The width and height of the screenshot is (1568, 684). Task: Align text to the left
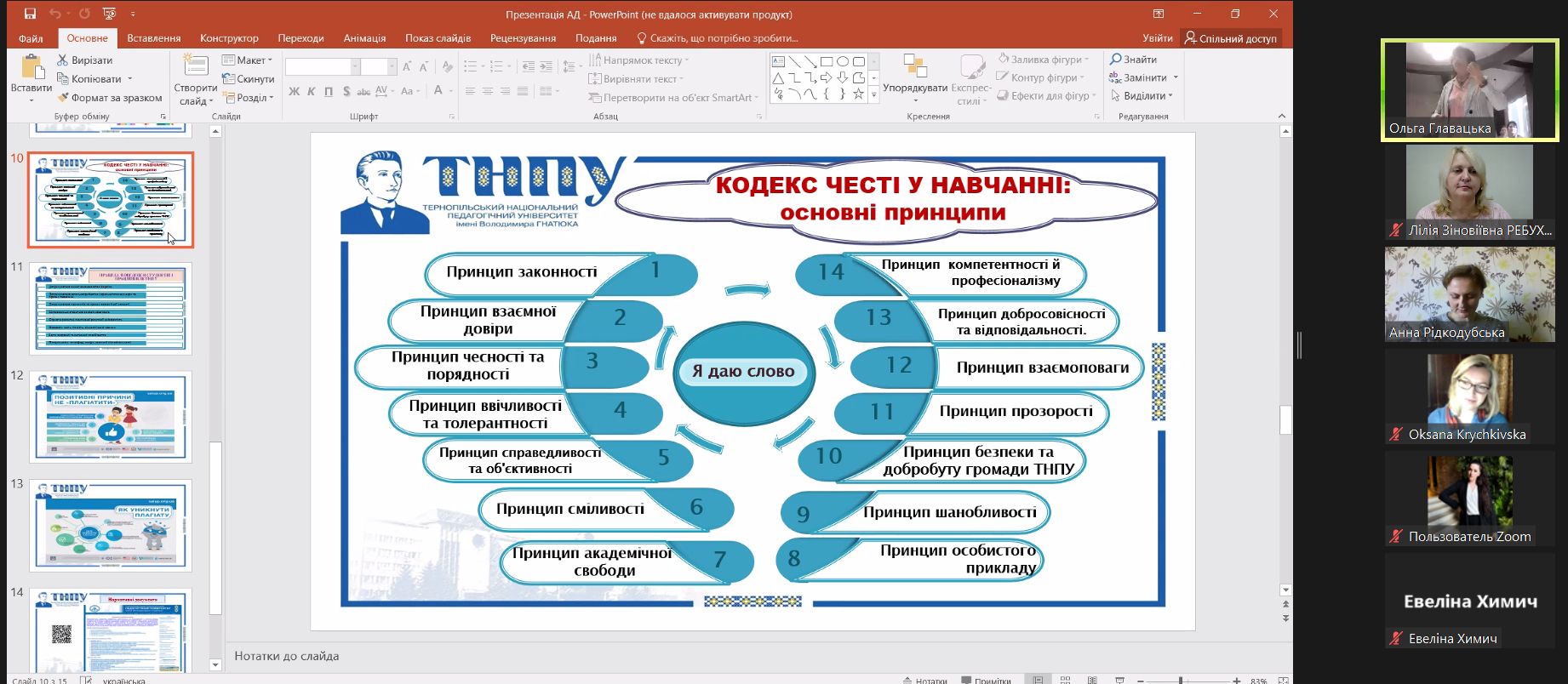click(x=470, y=91)
